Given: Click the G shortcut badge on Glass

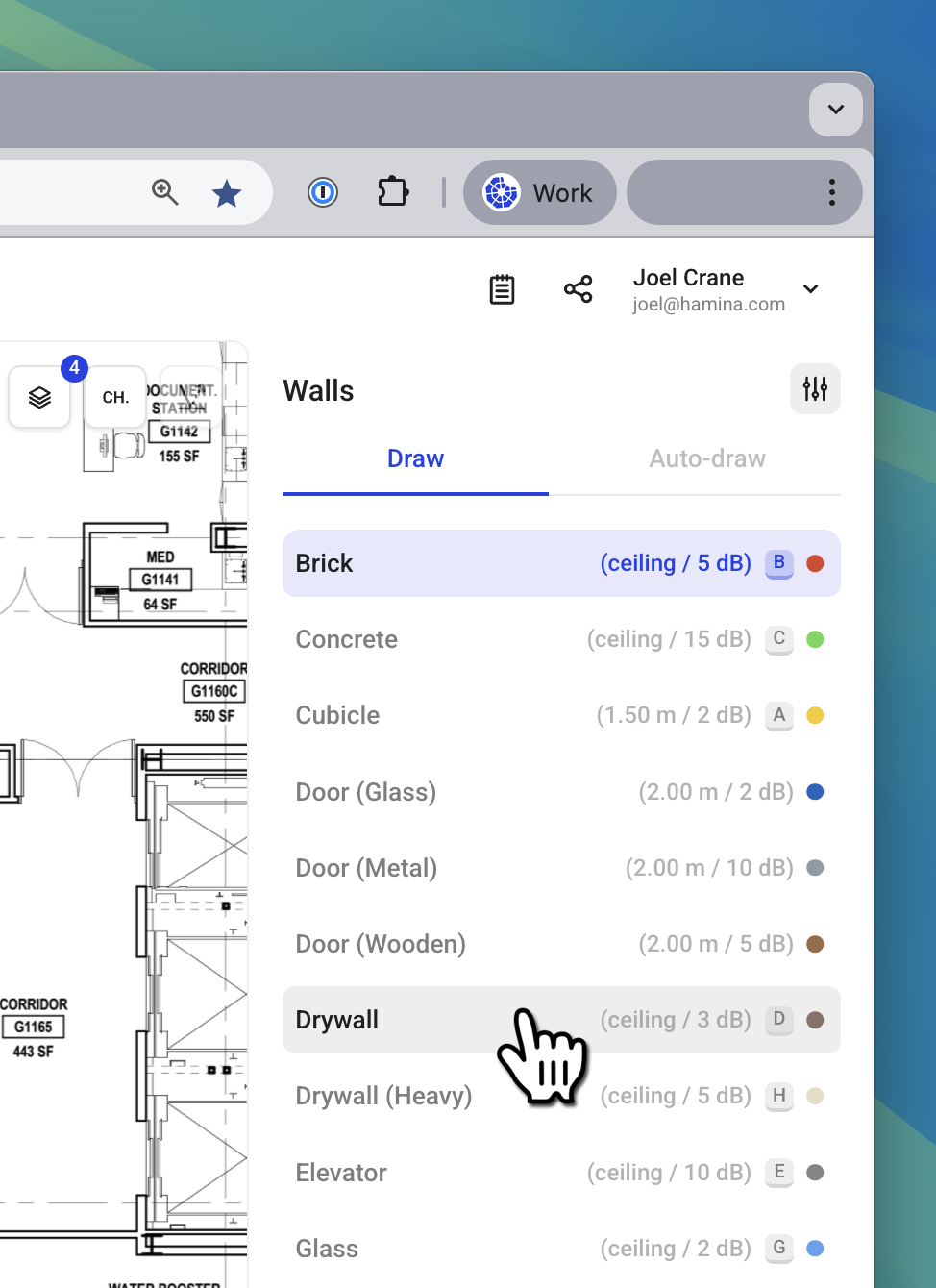Looking at the screenshot, I should point(779,1249).
